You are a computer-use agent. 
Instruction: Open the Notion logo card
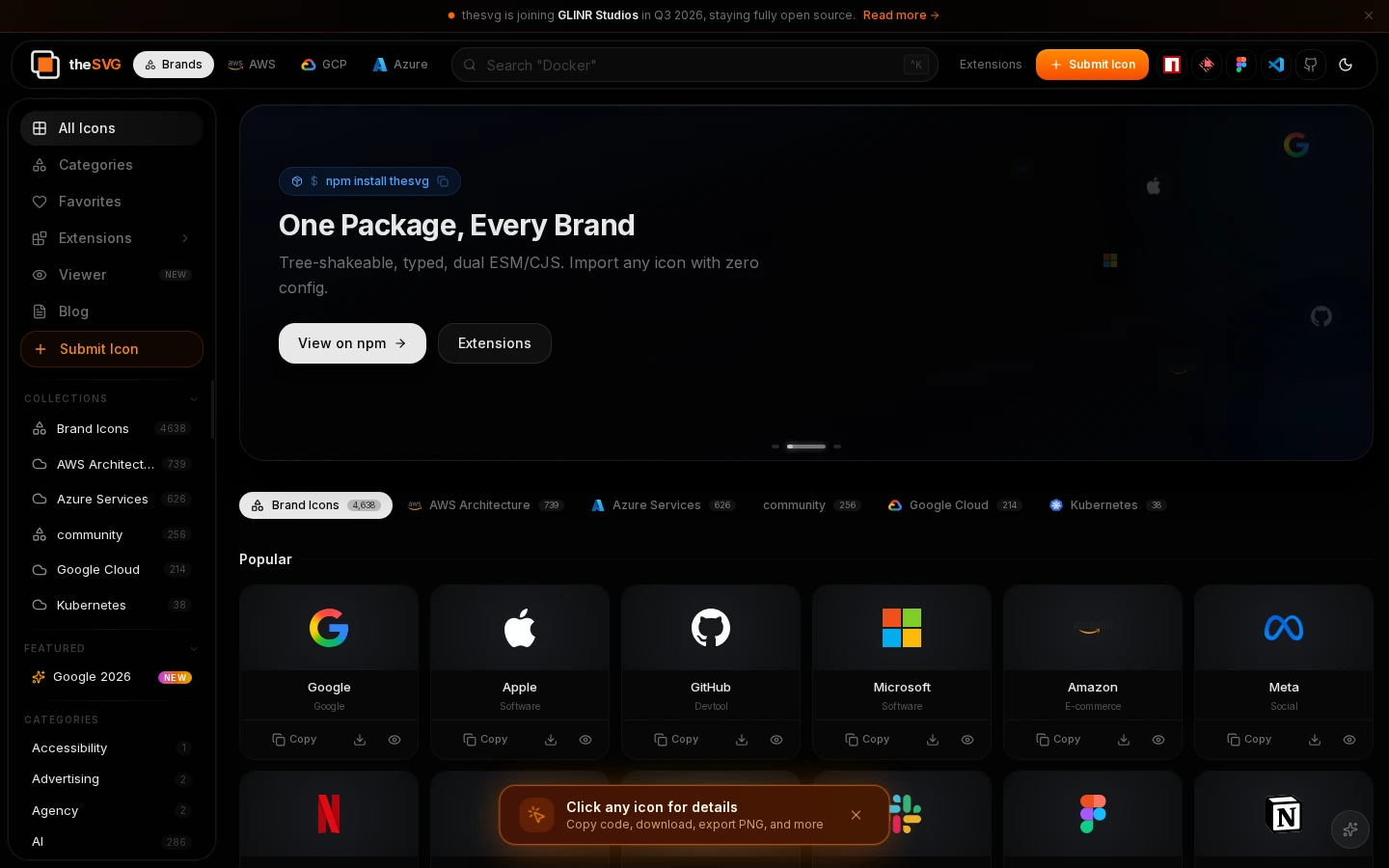tap(1284, 814)
